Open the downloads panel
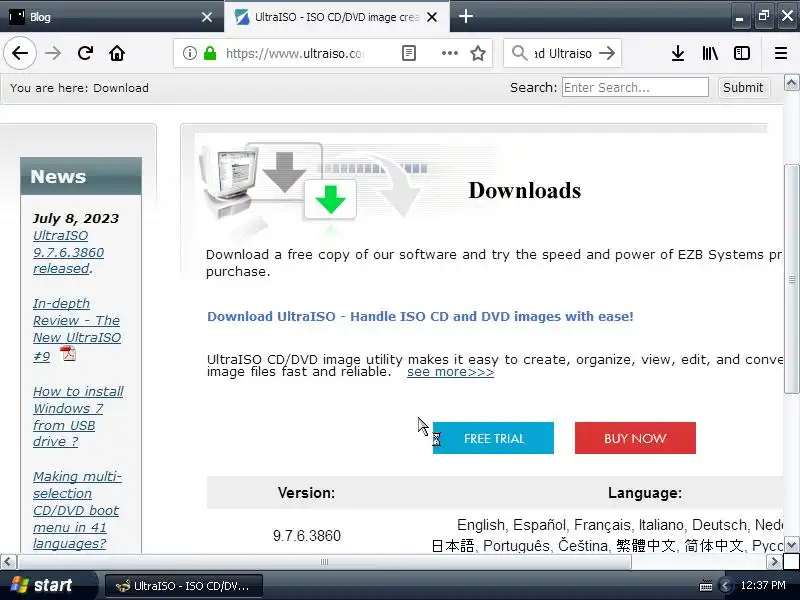 (x=678, y=53)
